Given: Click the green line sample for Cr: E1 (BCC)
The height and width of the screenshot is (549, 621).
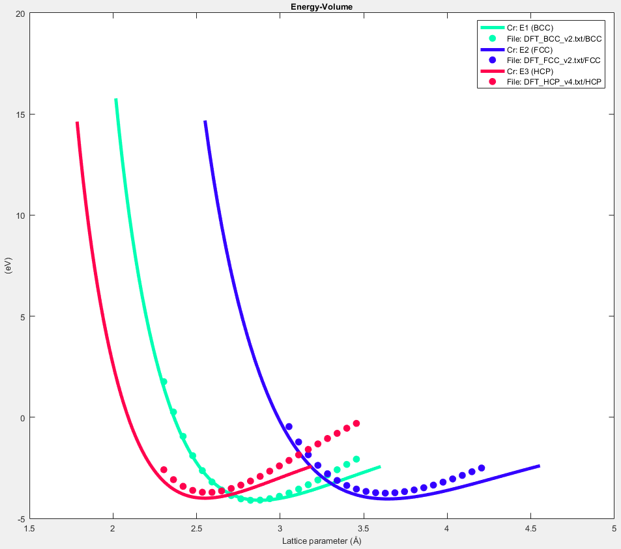Looking at the screenshot, I should (x=491, y=27).
